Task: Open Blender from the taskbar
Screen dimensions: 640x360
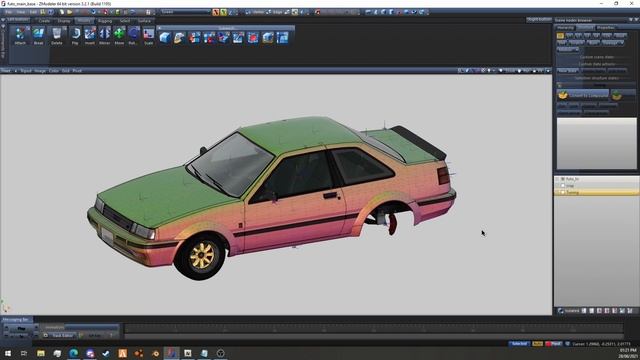Action: (155, 353)
